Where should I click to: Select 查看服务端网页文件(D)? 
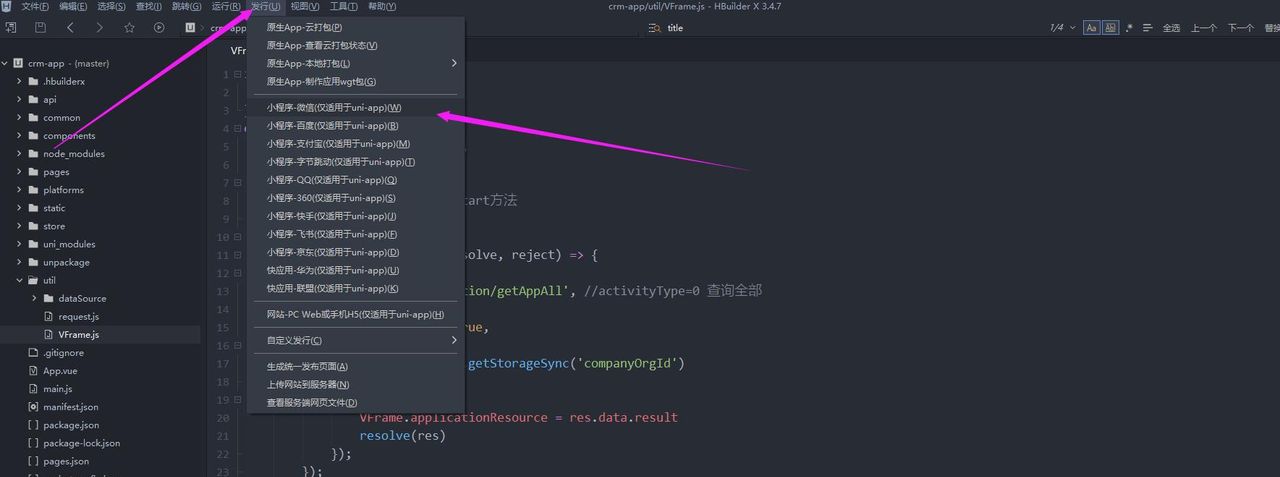point(356,402)
